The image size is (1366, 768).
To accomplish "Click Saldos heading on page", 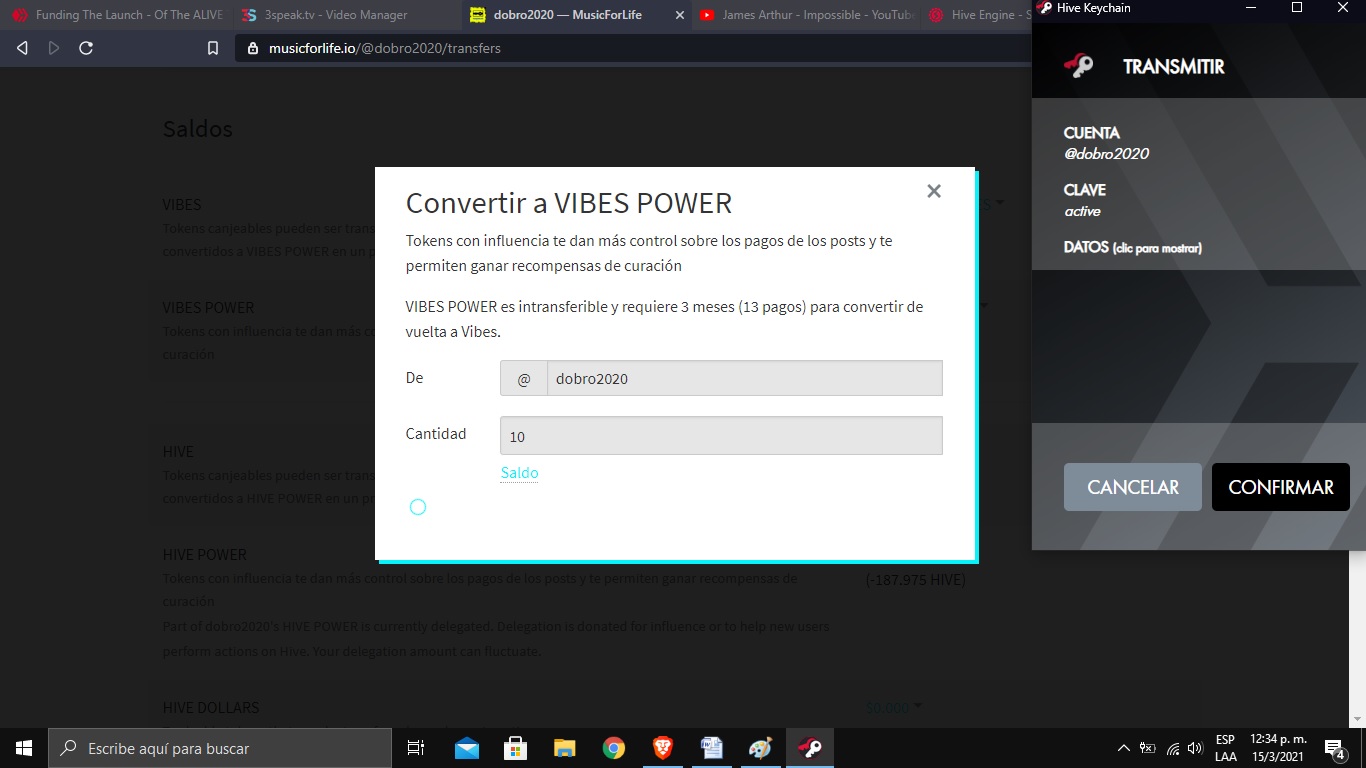I will click(x=198, y=129).
